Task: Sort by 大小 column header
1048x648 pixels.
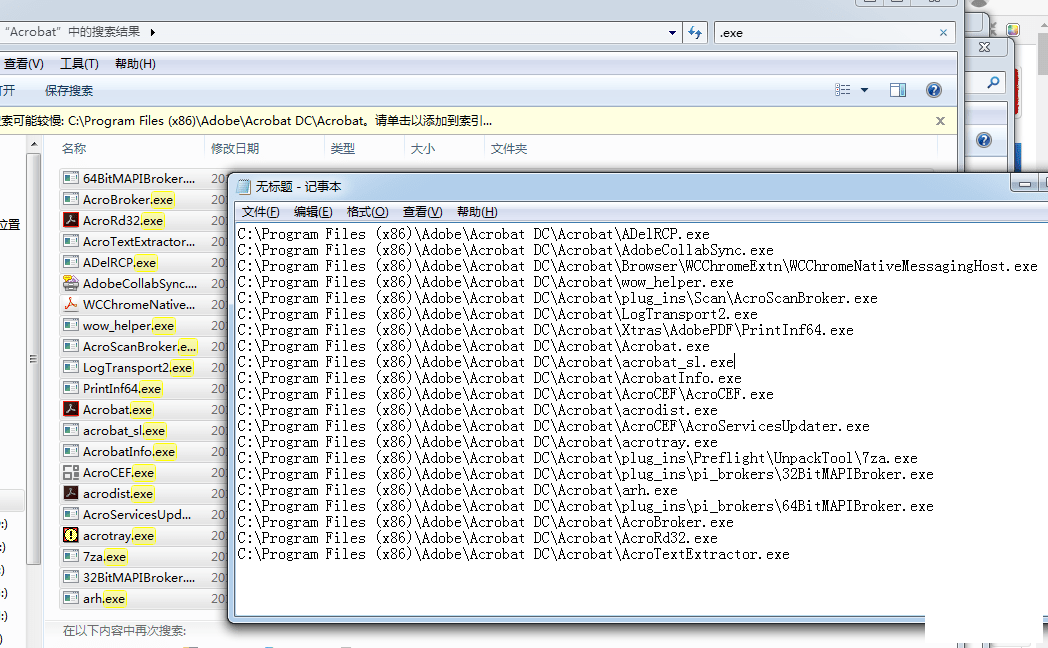Action: tap(422, 148)
